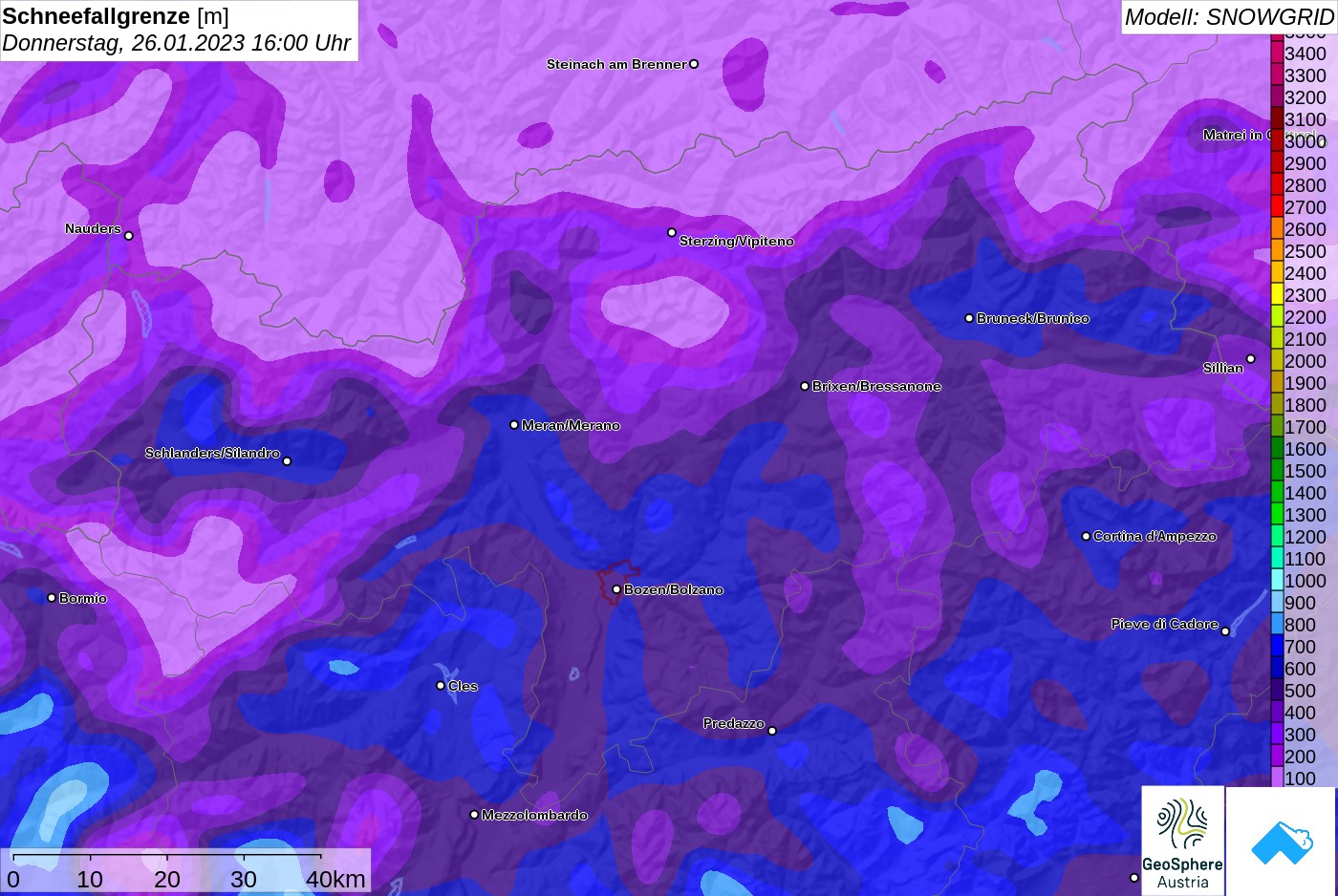Click the legend value '2000'
The width and height of the screenshot is (1338, 896).
tap(1306, 361)
